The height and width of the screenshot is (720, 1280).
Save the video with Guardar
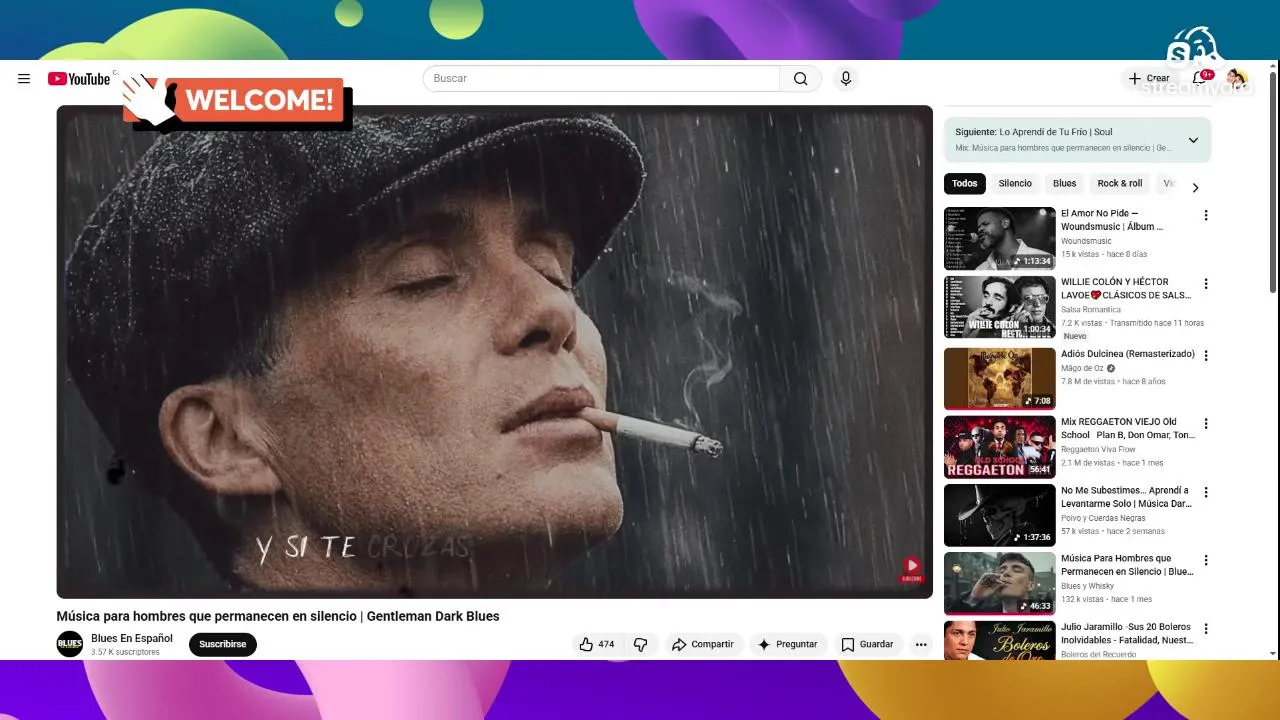[x=867, y=645]
